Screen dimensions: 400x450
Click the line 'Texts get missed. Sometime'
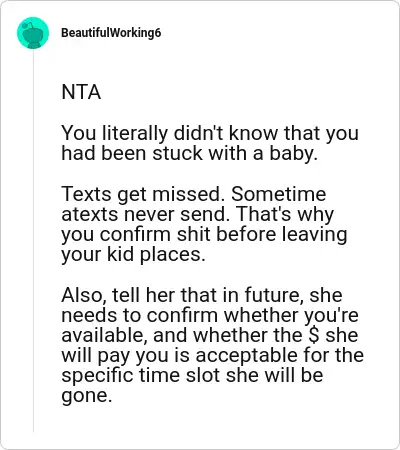click(x=194, y=194)
